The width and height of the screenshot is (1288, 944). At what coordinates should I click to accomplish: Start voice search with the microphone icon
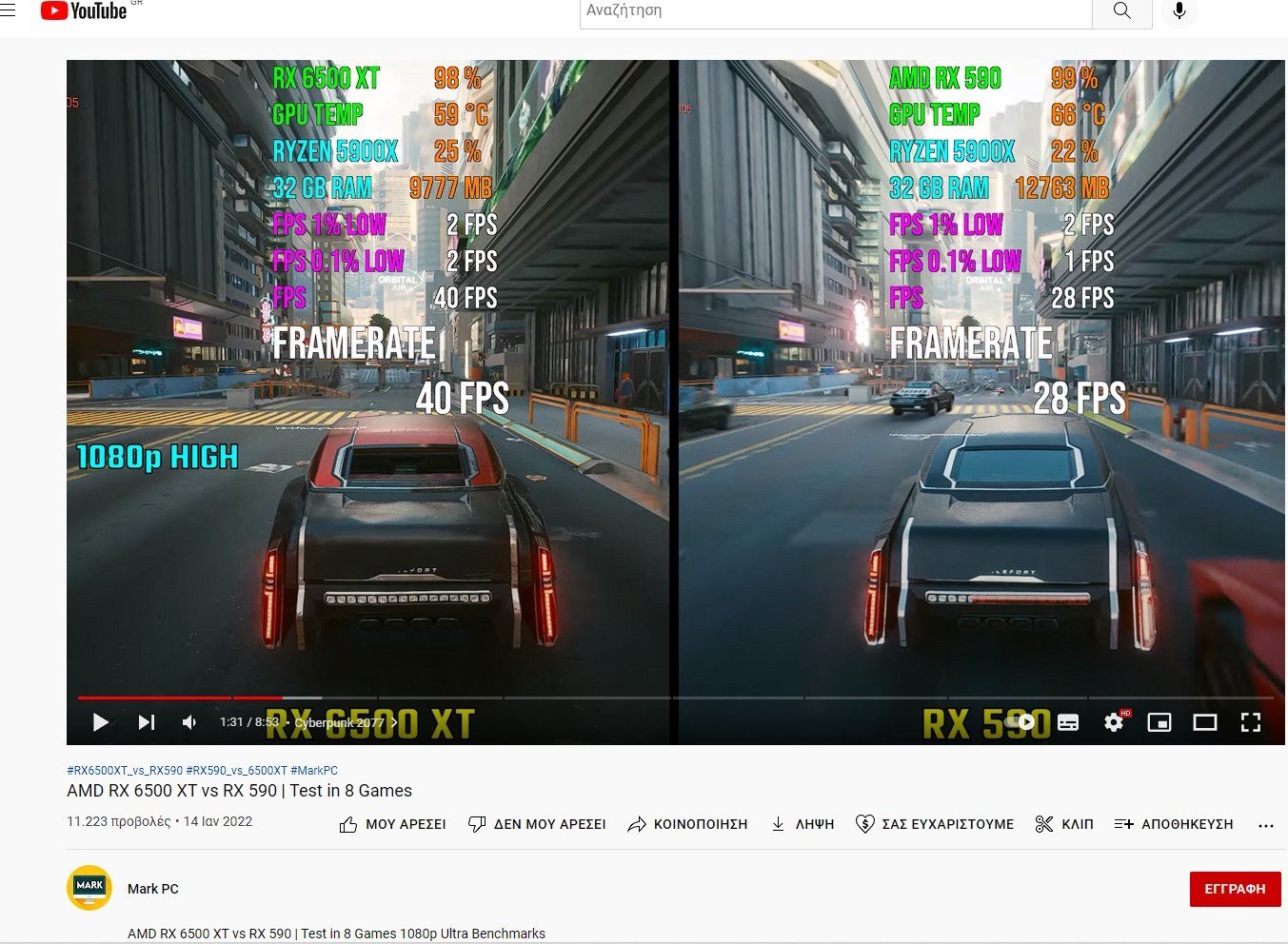pos(1179,11)
